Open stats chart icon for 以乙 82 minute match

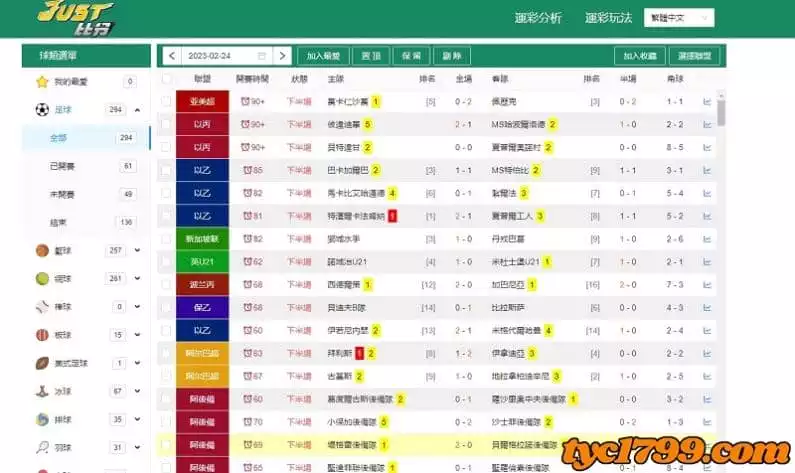707,193
